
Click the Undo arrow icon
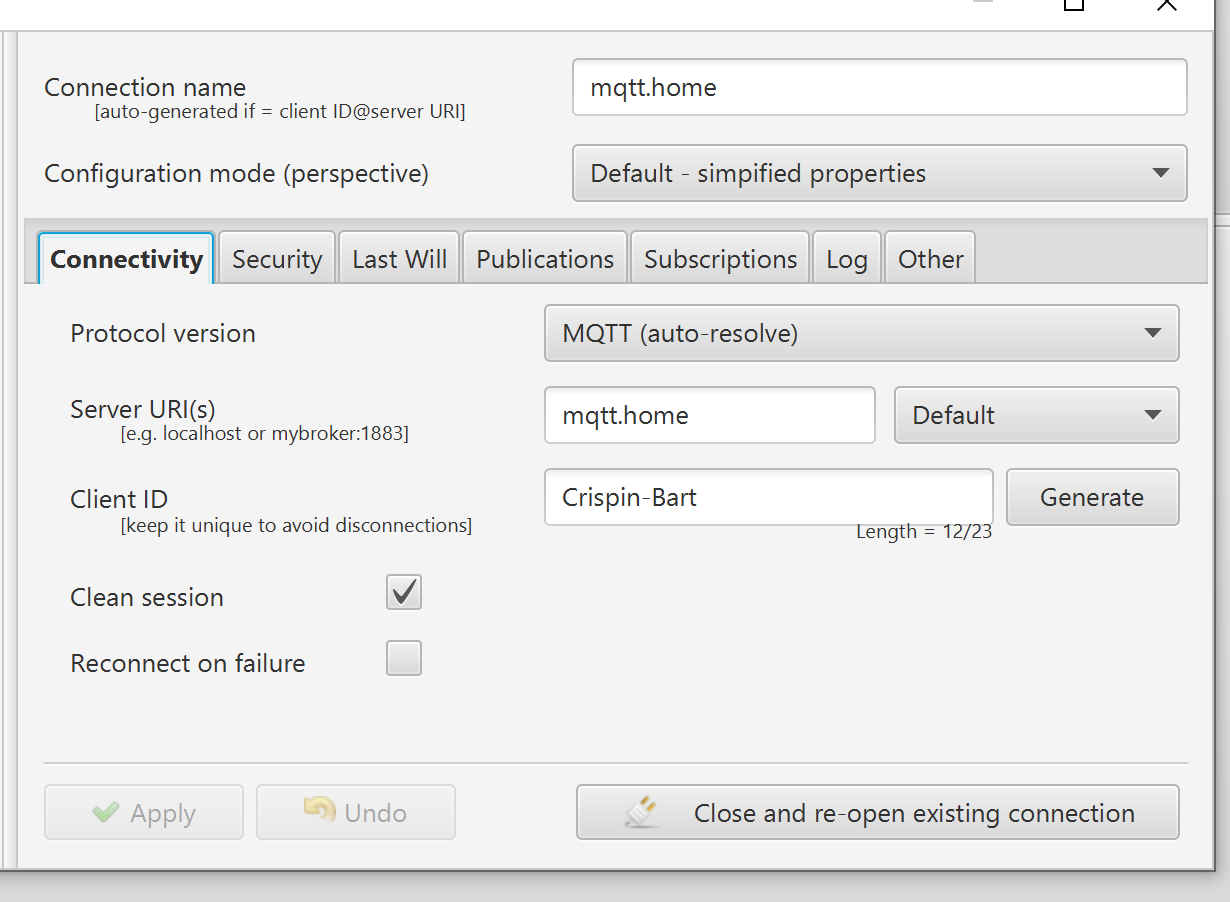point(319,811)
